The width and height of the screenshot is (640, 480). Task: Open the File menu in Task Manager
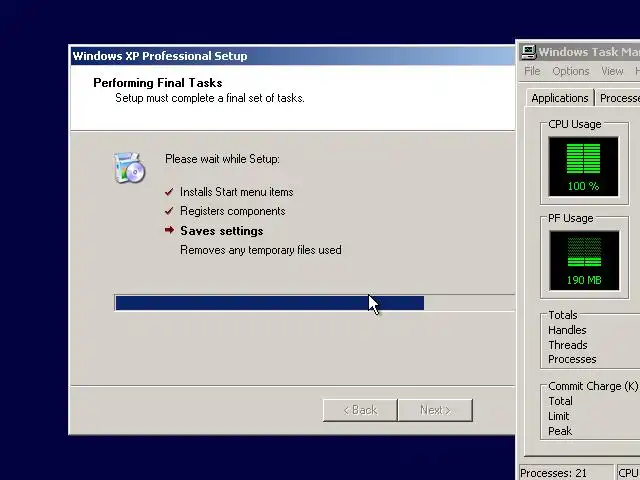pyautogui.click(x=532, y=71)
